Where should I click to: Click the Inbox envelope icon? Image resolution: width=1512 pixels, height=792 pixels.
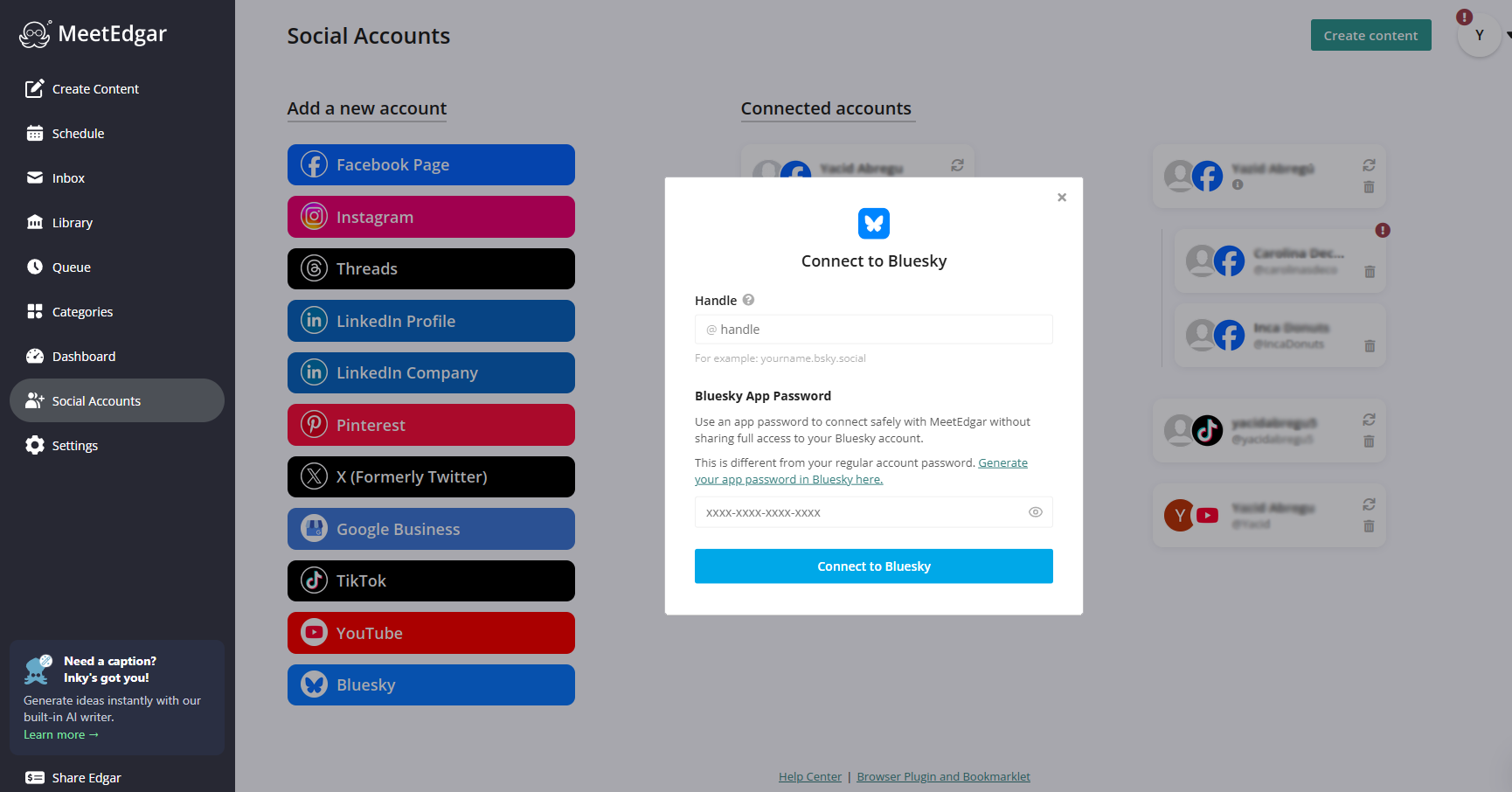point(35,177)
